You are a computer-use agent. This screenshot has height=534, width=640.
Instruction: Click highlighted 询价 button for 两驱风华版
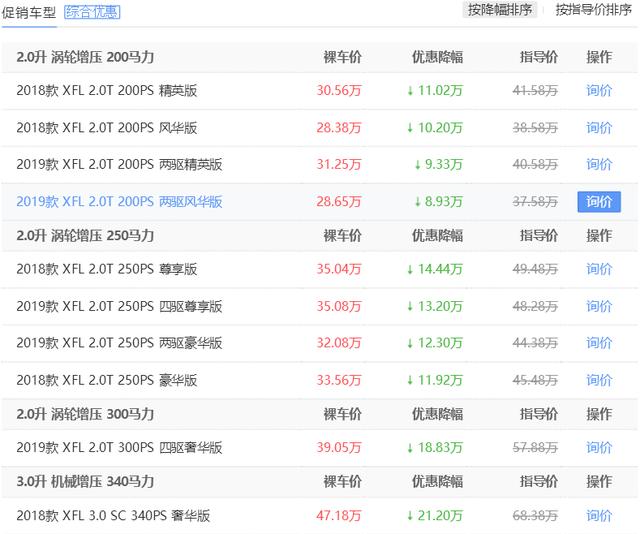(x=599, y=202)
